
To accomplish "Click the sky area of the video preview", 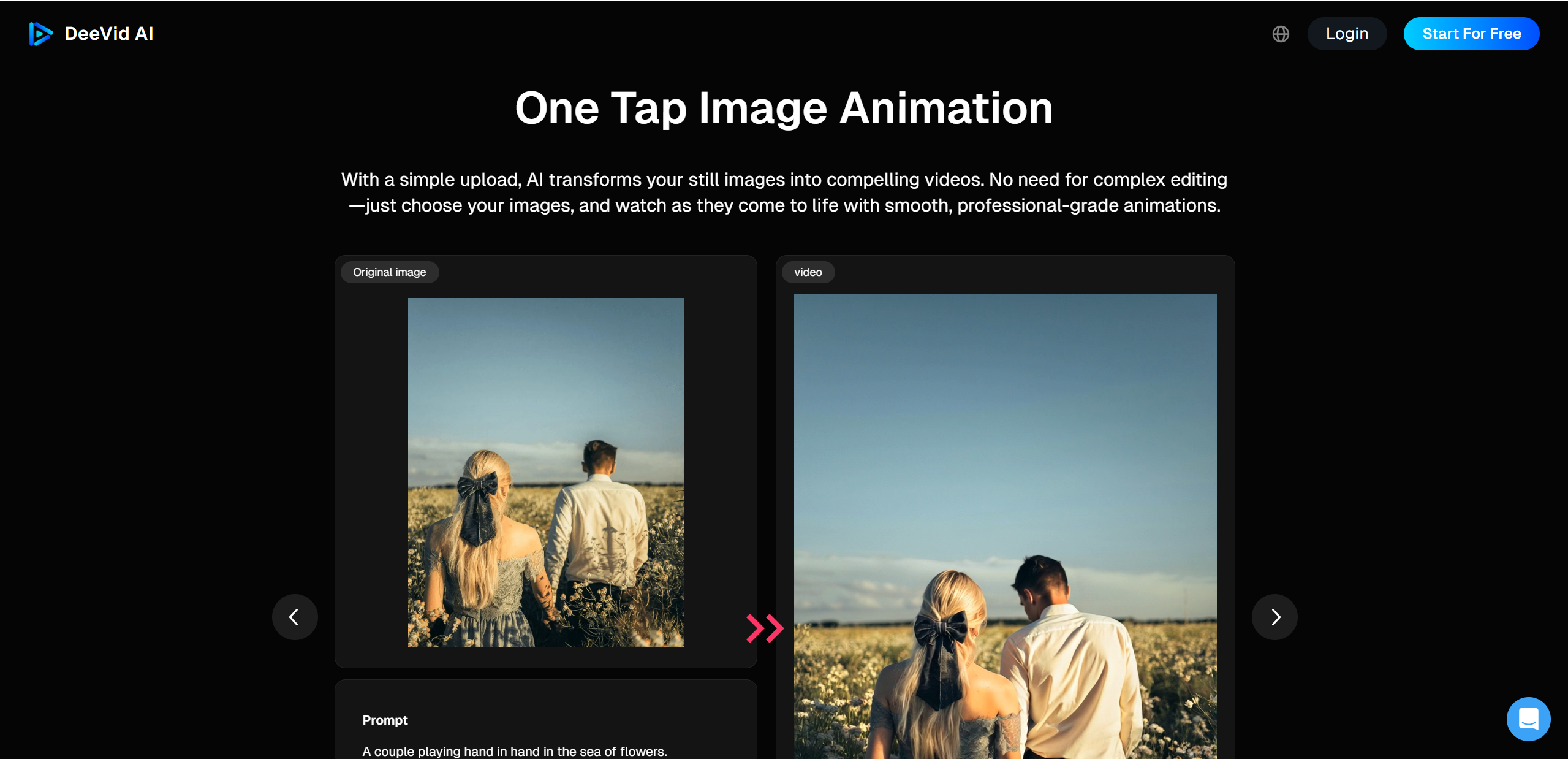I will pos(1005,399).
